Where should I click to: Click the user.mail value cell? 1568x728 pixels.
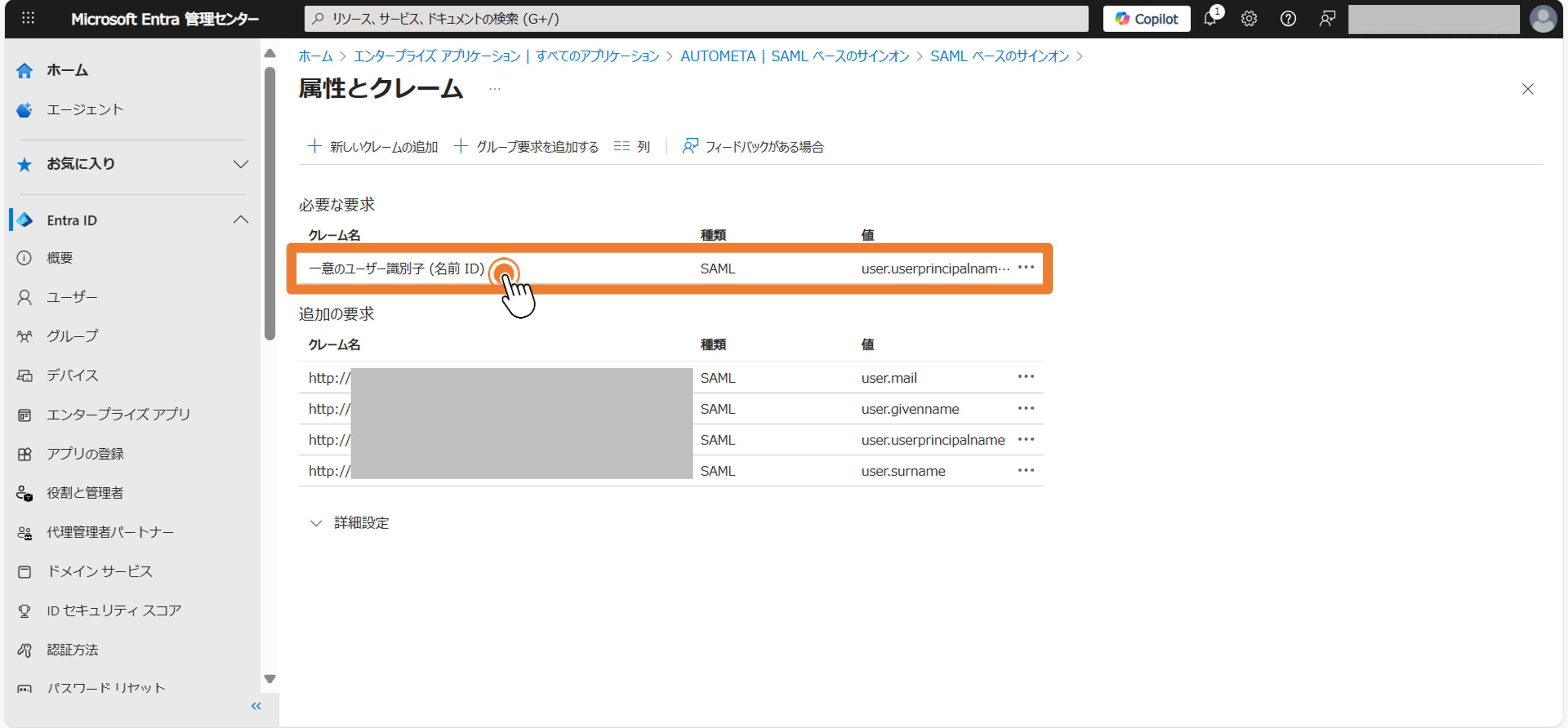click(889, 378)
